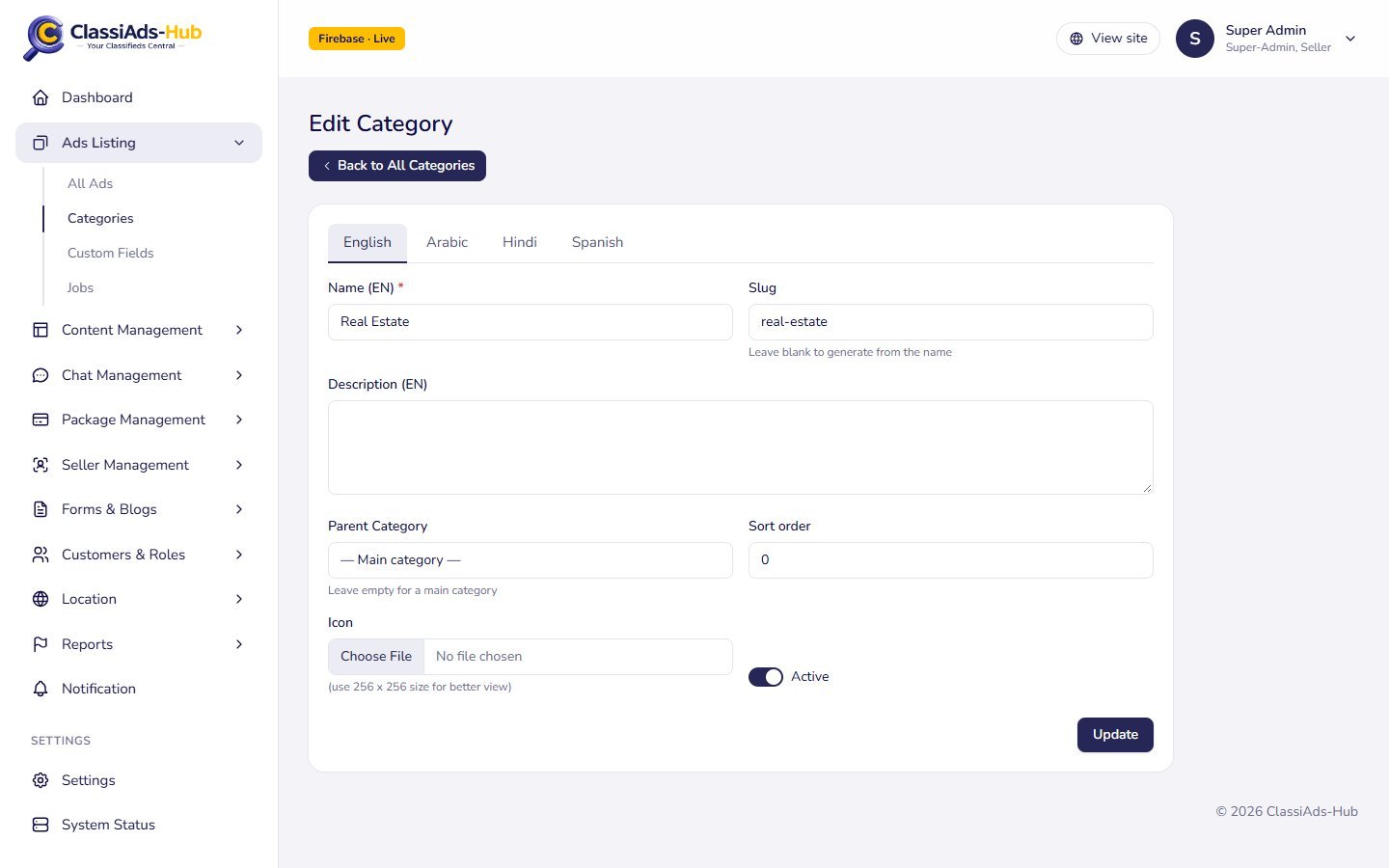Click the Settings gear icon
The height and width of the screenshot is (868, 1389).
click(41, 780)
